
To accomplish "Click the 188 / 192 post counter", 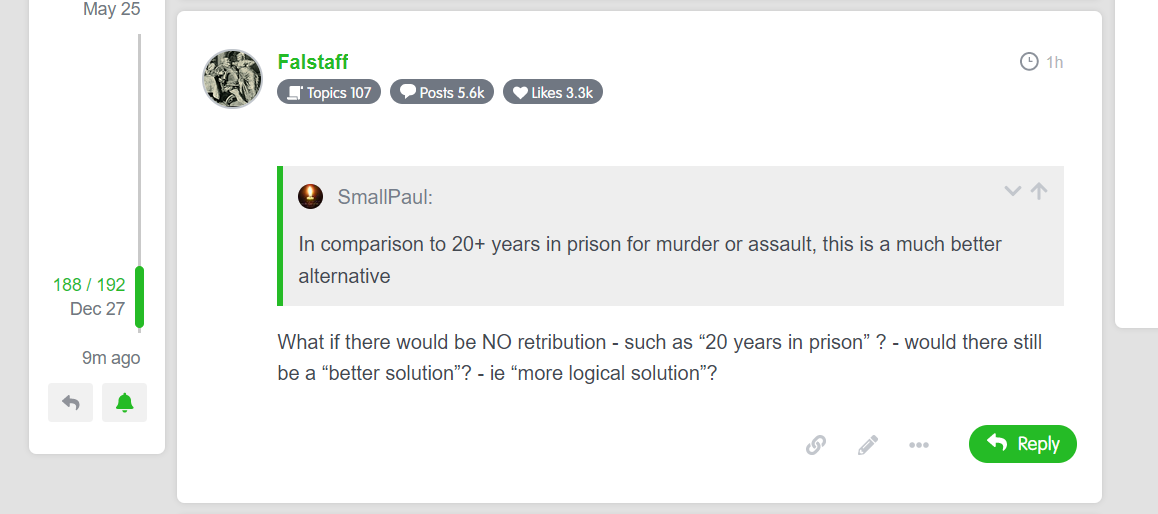I will [x=89, y=285].
